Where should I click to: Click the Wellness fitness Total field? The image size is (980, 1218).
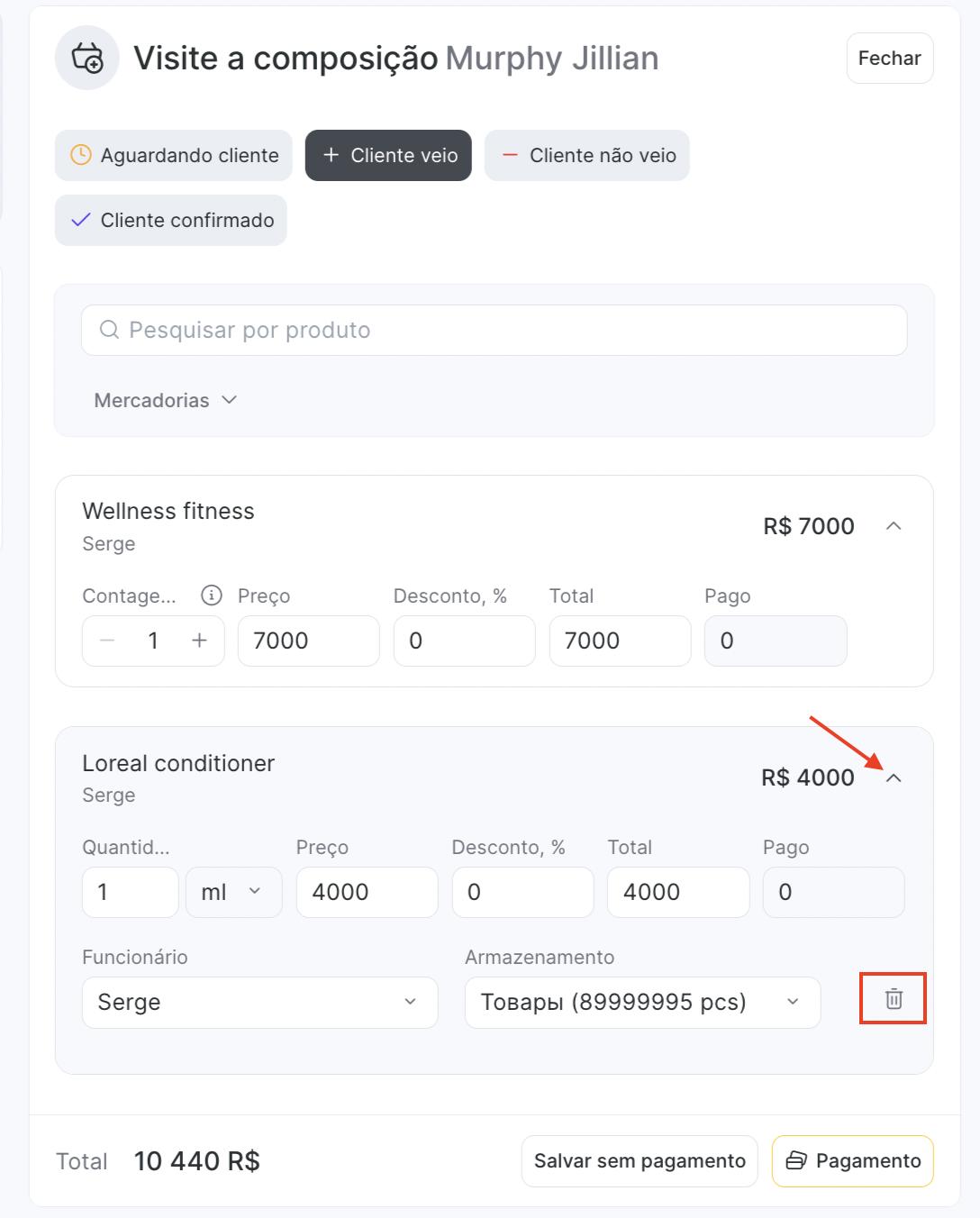coord(621,641)
